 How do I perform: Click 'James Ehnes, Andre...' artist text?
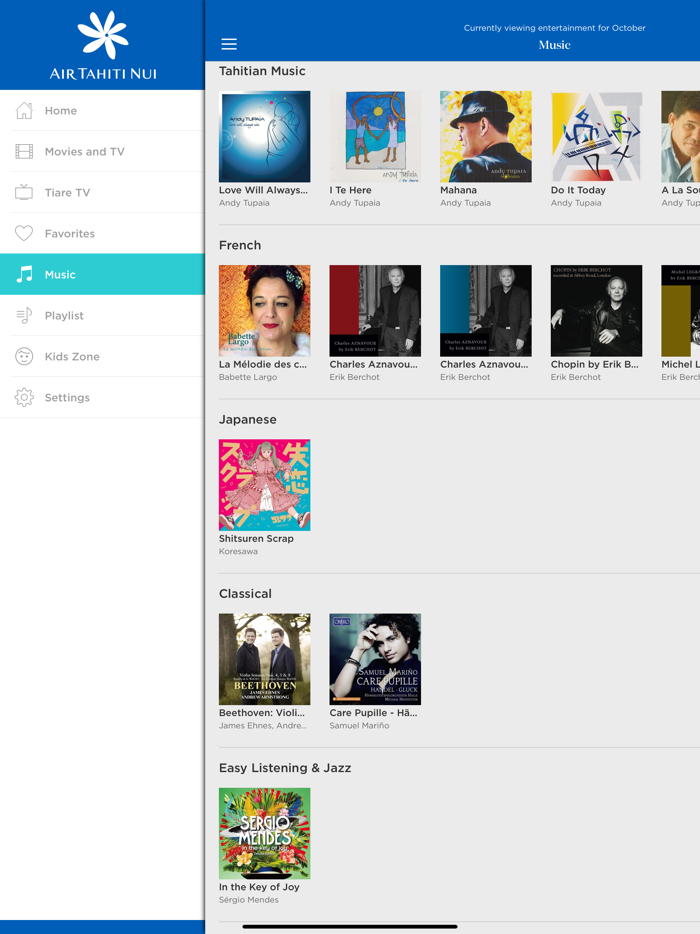click(x=263, y=726)
